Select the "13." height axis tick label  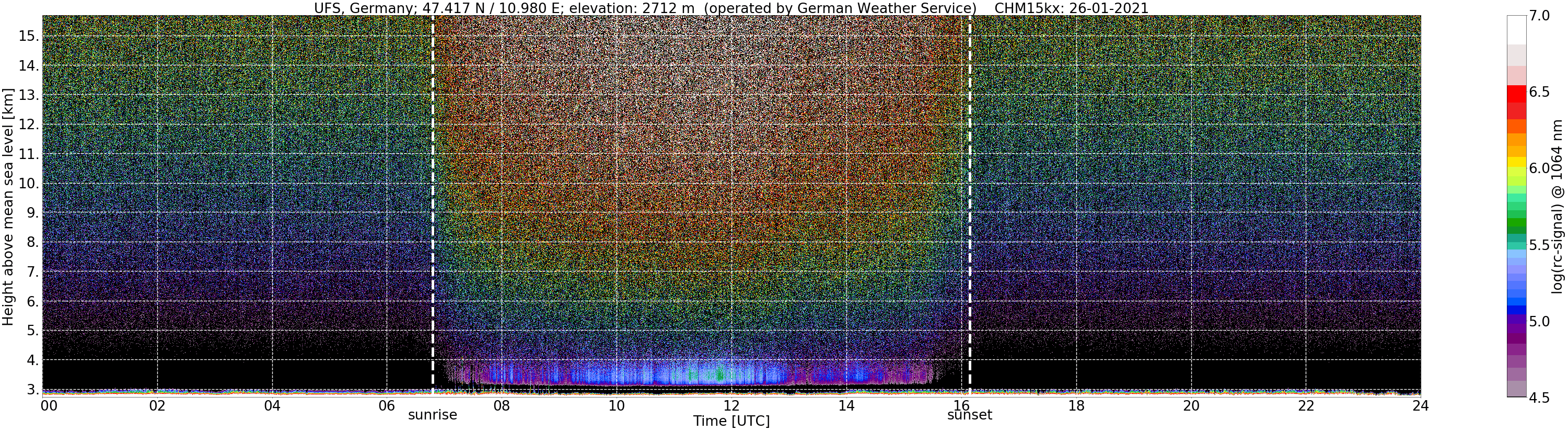pyautogui.click(x=29, y=95)
